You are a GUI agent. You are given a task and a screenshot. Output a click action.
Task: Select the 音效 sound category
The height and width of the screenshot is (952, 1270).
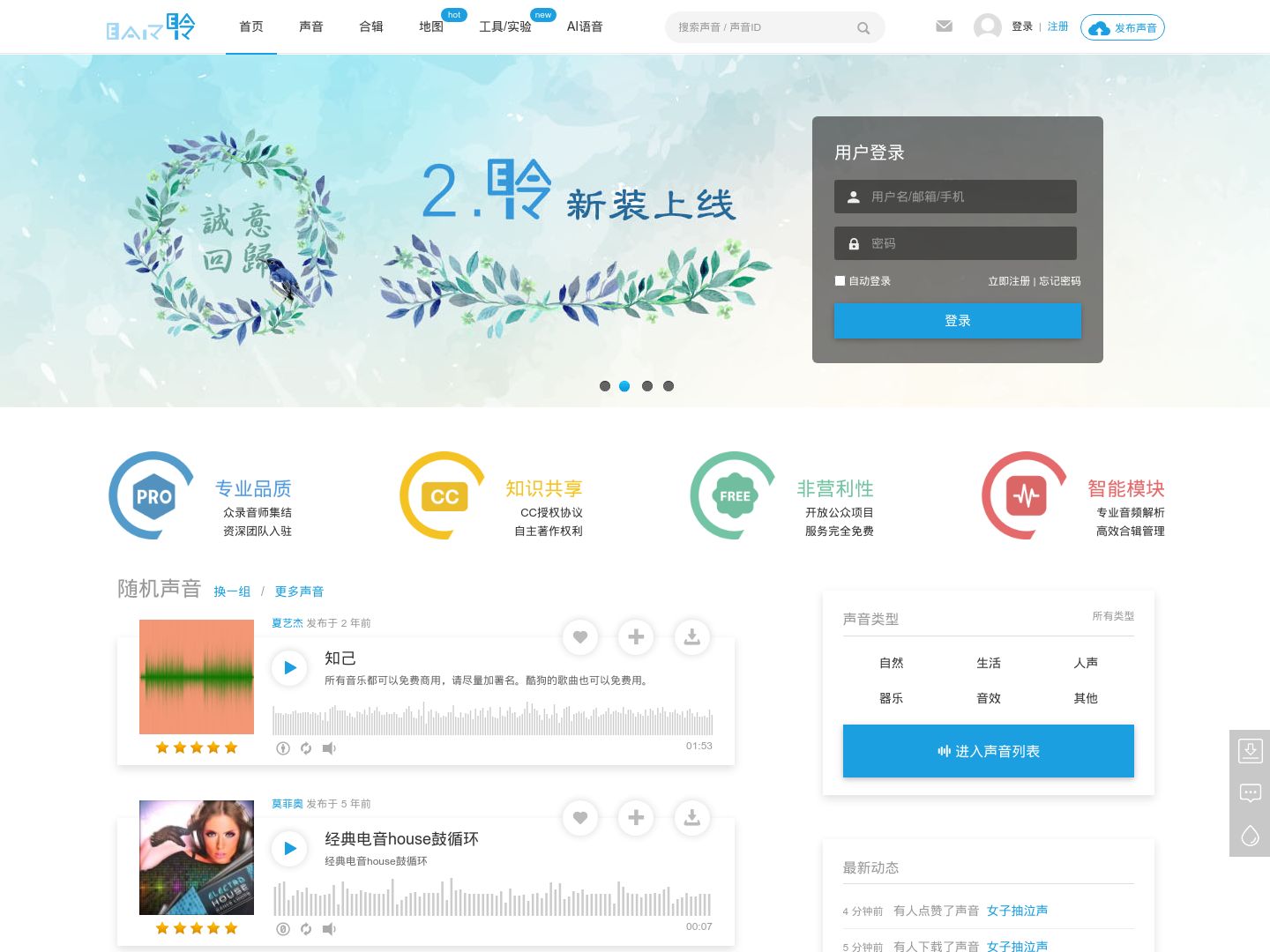pos(989,698)
